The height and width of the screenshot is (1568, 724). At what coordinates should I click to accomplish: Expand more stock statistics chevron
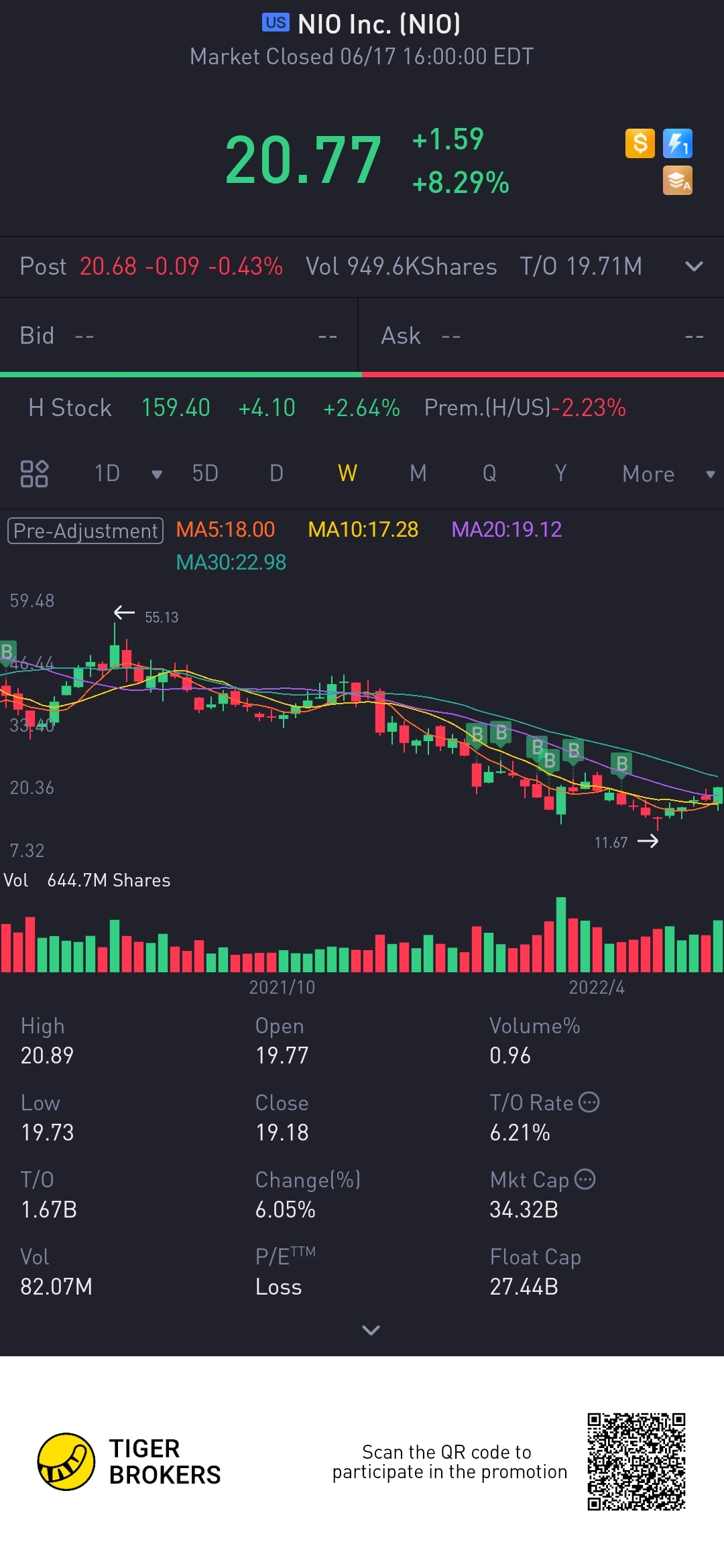(x=371, y=1330)
